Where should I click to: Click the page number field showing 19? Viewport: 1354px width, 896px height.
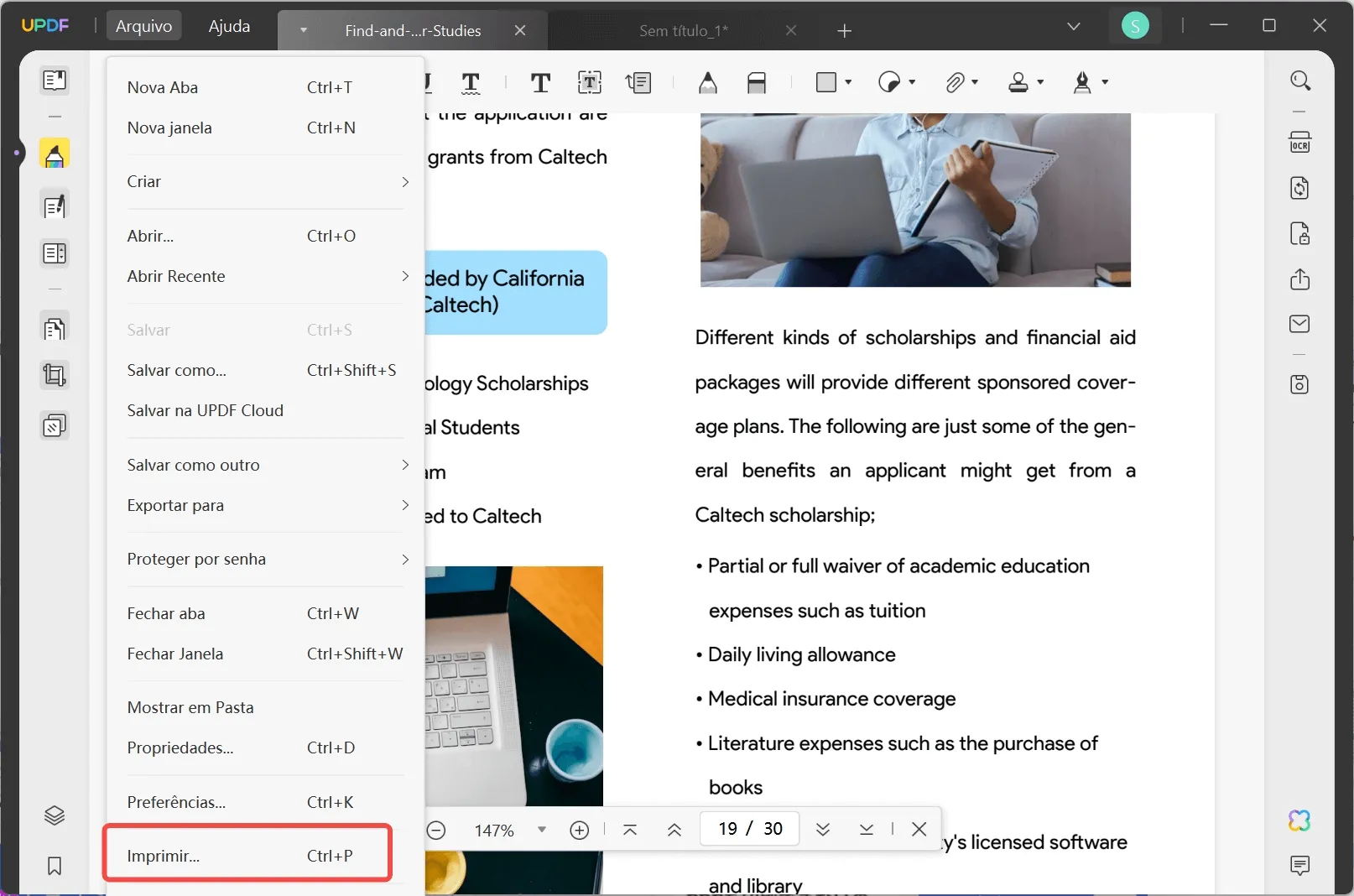pos(748,829)
